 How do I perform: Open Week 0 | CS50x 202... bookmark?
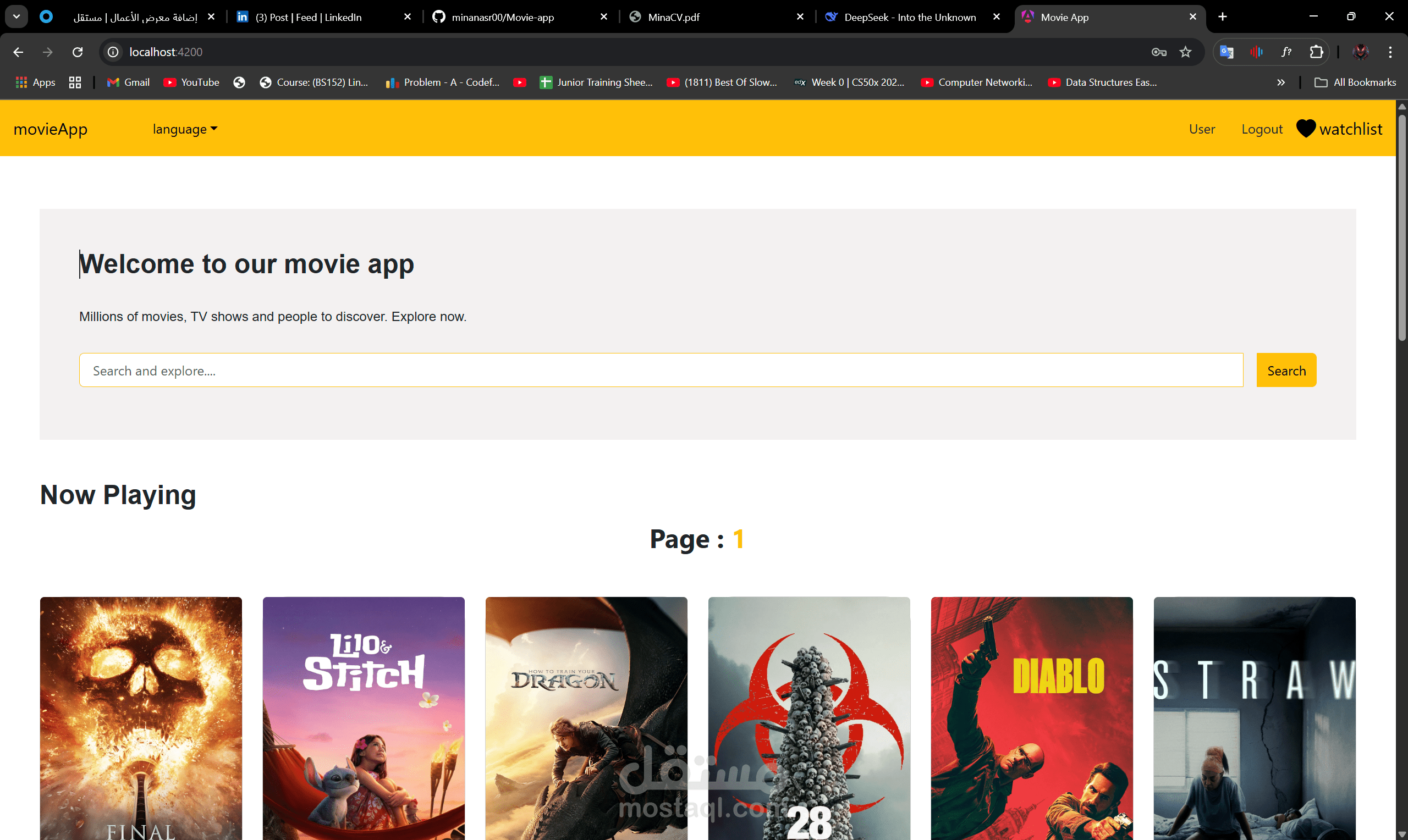point(849,82)
